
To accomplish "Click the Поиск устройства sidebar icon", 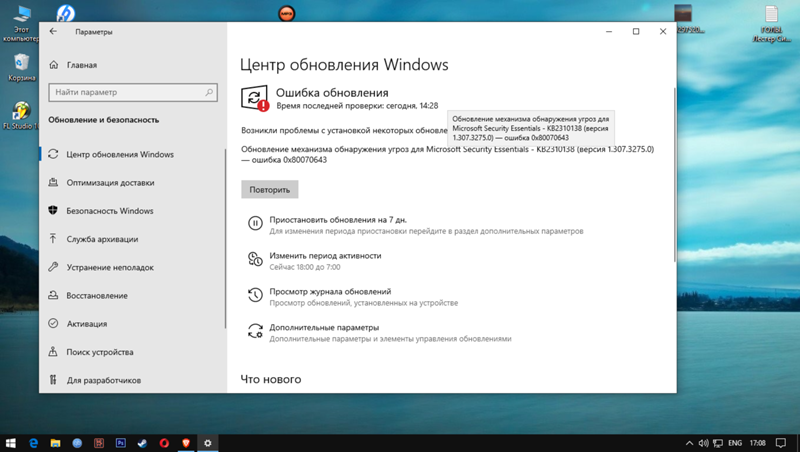I will click(53, 351).
